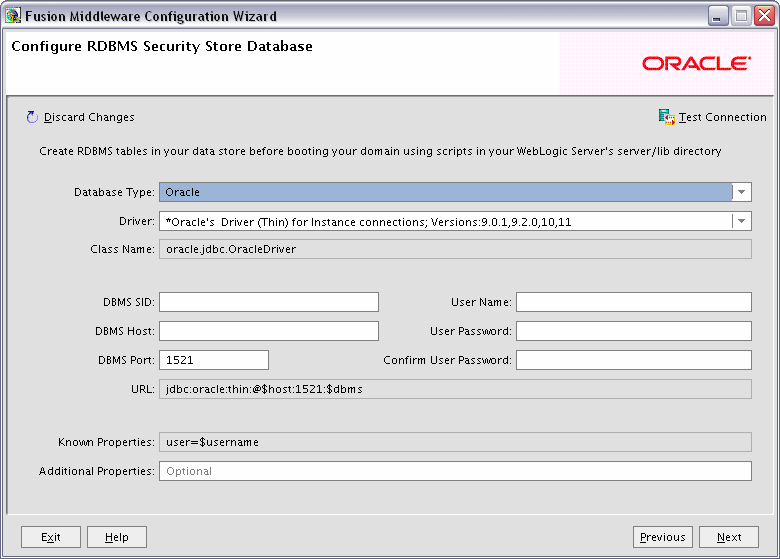Proceed with the Next button

click(x=729, y=537)
